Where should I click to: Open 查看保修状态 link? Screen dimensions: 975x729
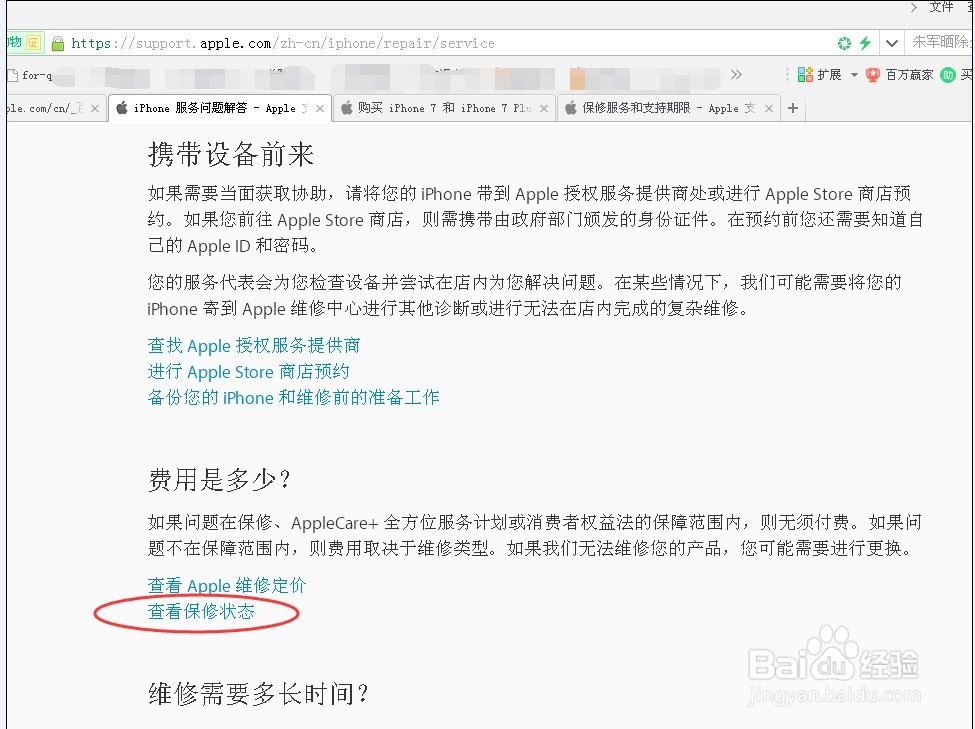(201, 611)
